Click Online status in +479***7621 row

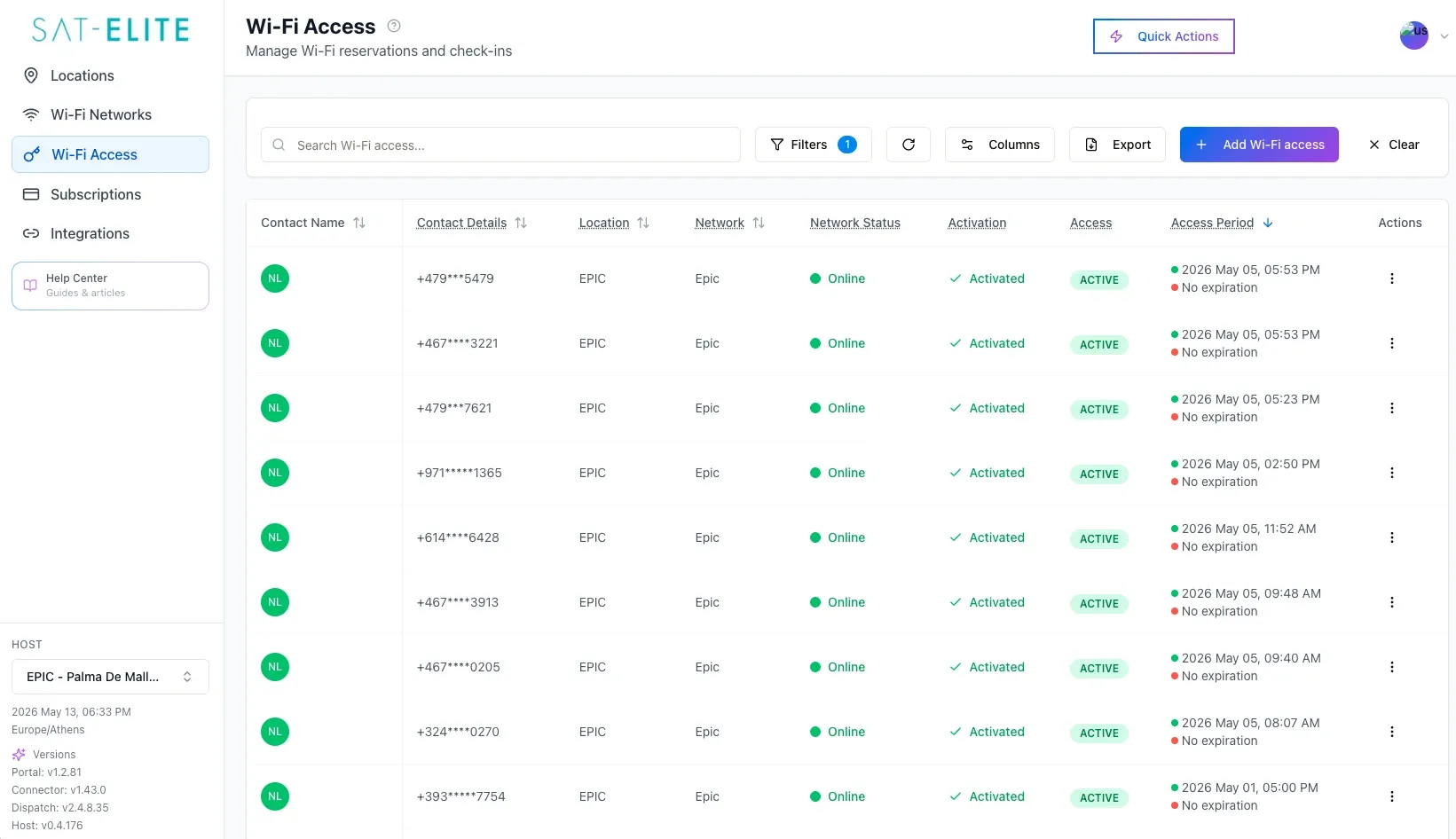837,408
